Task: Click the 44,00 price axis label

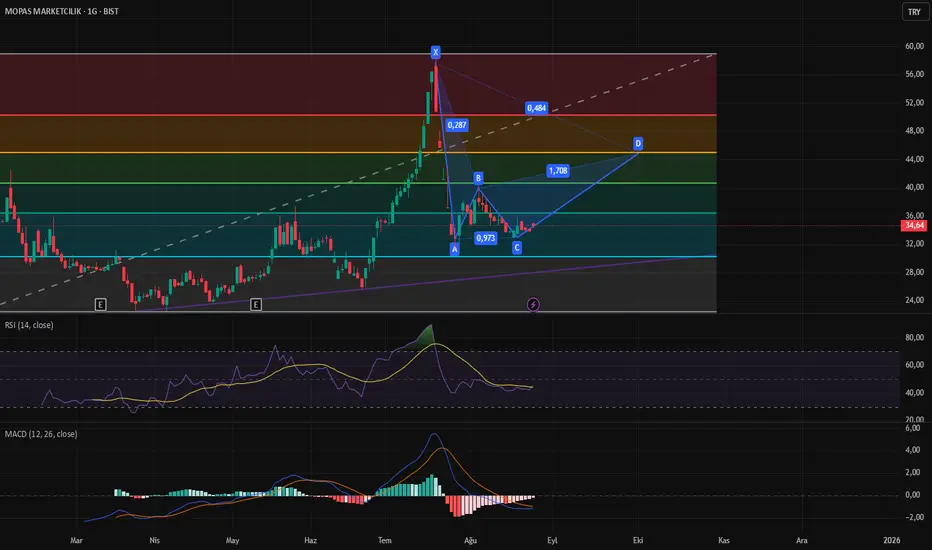Action: tap(915, 159)
